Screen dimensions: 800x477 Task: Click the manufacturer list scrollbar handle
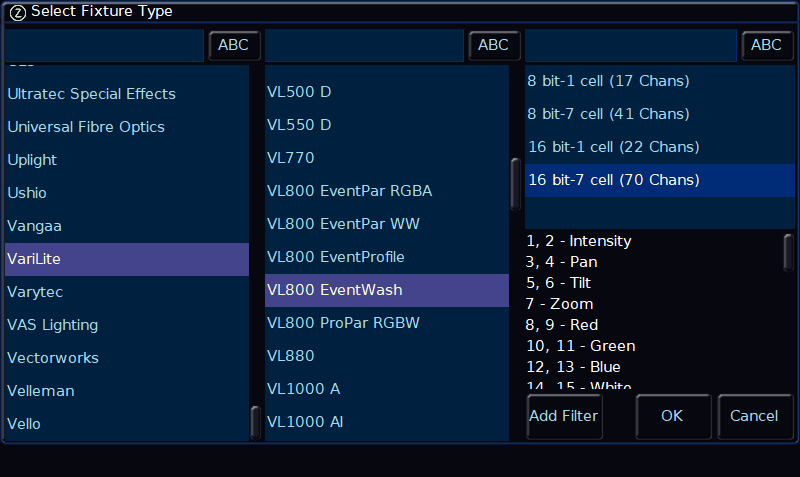pos(256,422)
